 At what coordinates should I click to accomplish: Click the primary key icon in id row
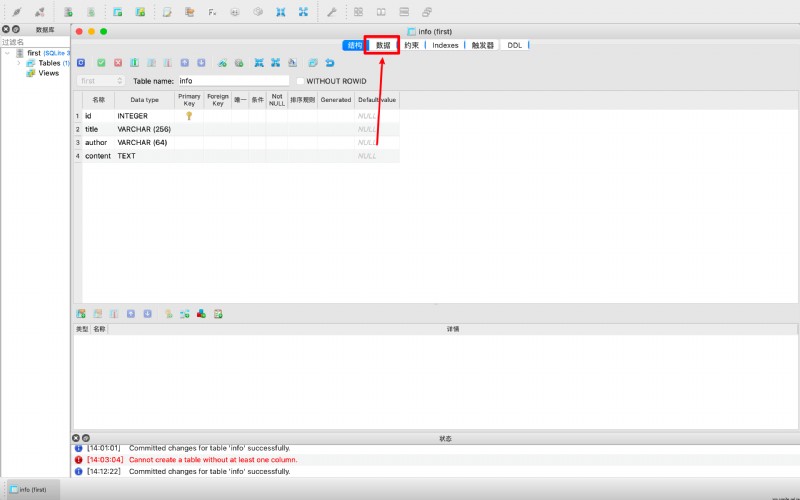point(189,116)
